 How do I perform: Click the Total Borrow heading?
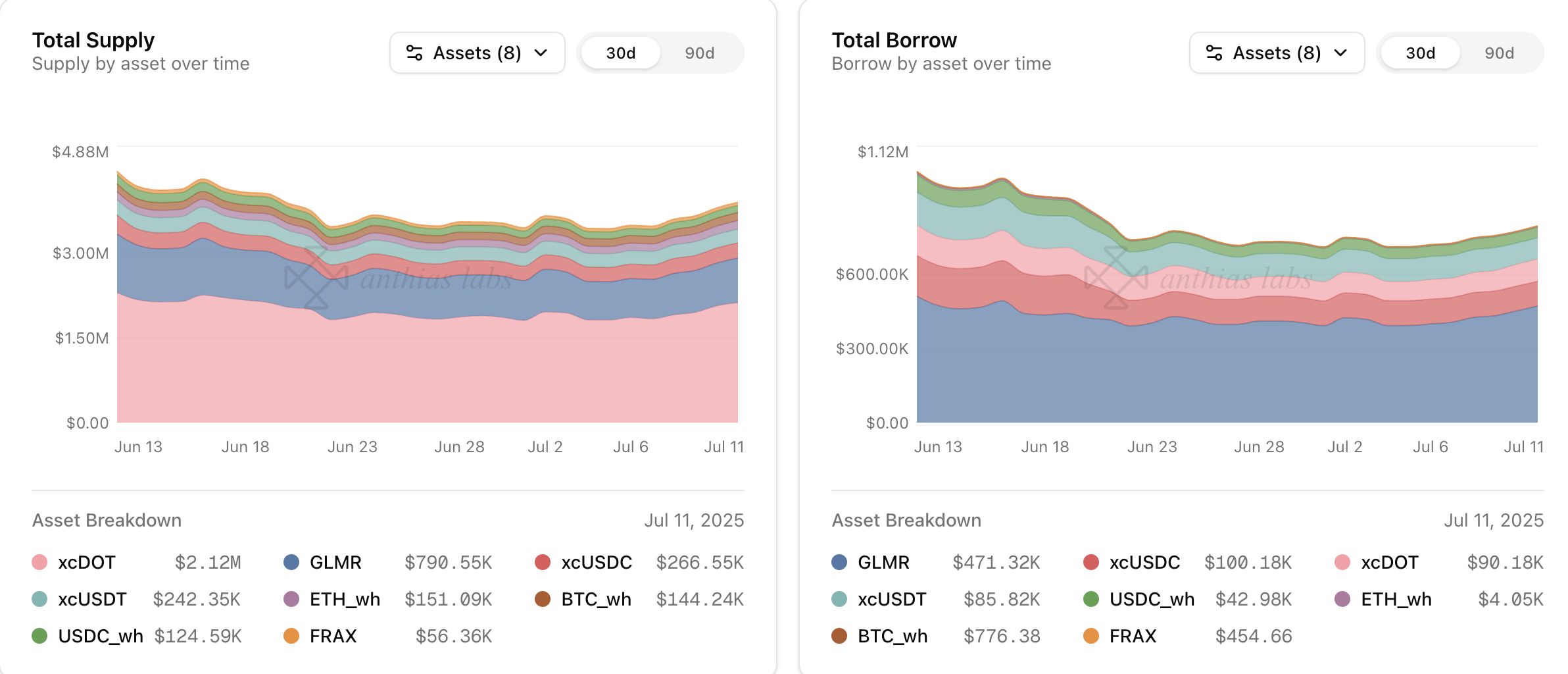tap(894, 40)
